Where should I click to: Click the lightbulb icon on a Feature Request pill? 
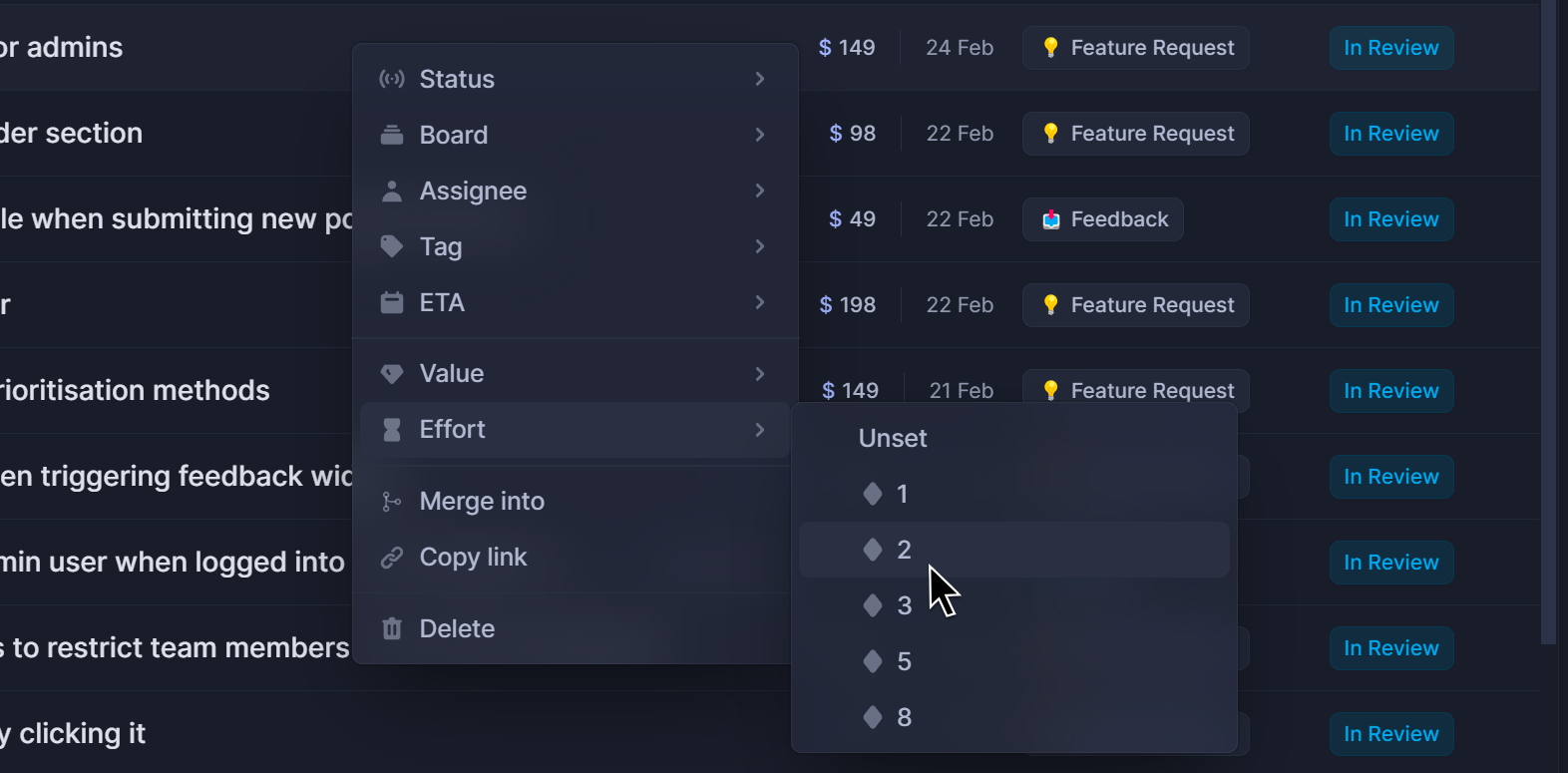pos(1050,47)
